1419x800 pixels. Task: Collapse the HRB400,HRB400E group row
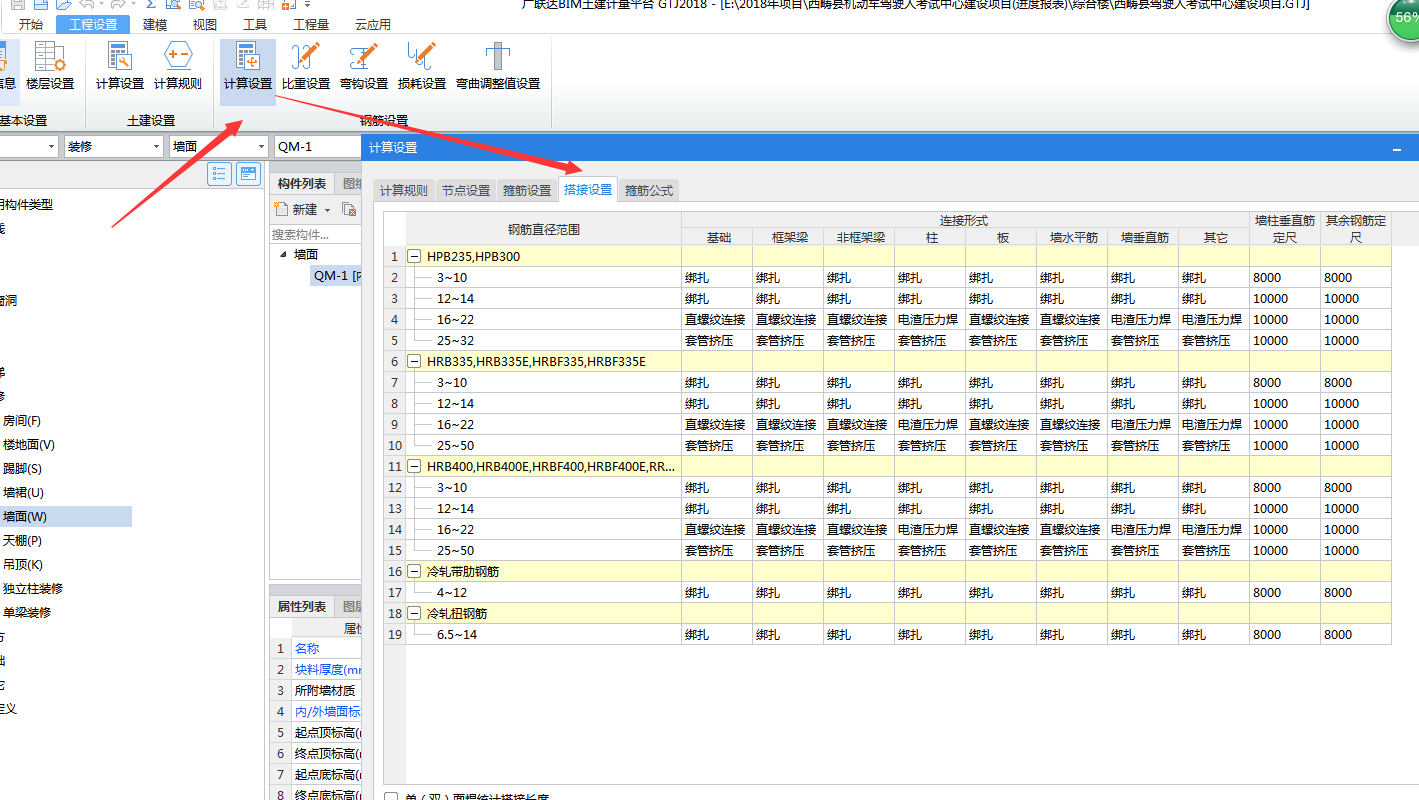pyautogui.click(x=414, y=467)
